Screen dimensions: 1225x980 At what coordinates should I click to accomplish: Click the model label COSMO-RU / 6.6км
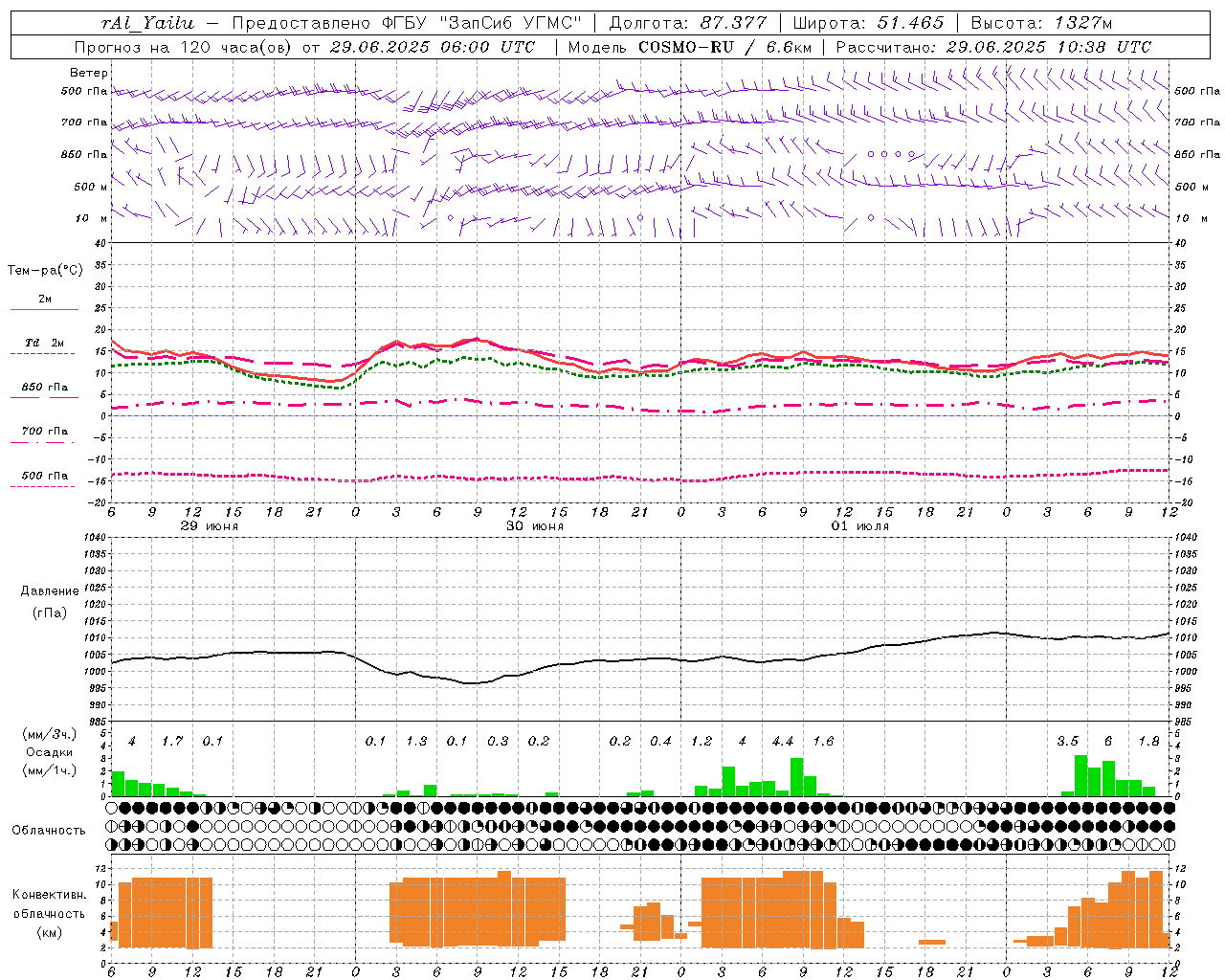pos(724,47)
